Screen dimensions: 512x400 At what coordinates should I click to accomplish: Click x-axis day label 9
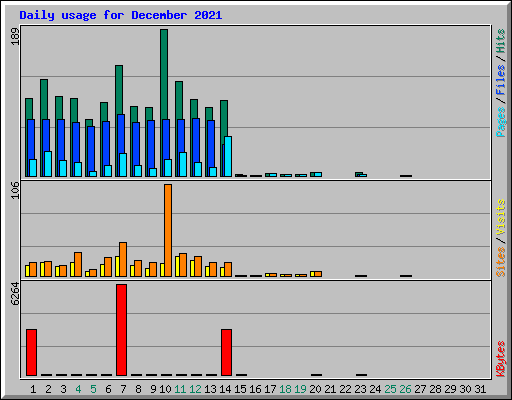pyautogui.click(x=153, y=389)
